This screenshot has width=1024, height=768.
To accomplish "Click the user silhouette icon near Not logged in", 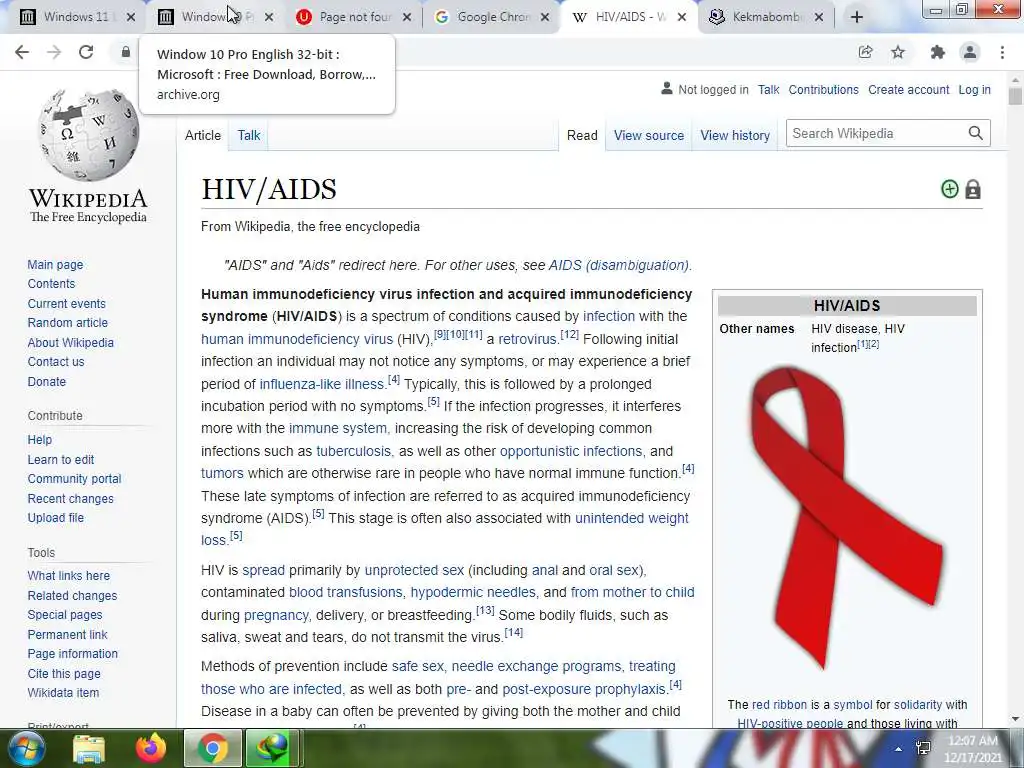I will (666, 88).
